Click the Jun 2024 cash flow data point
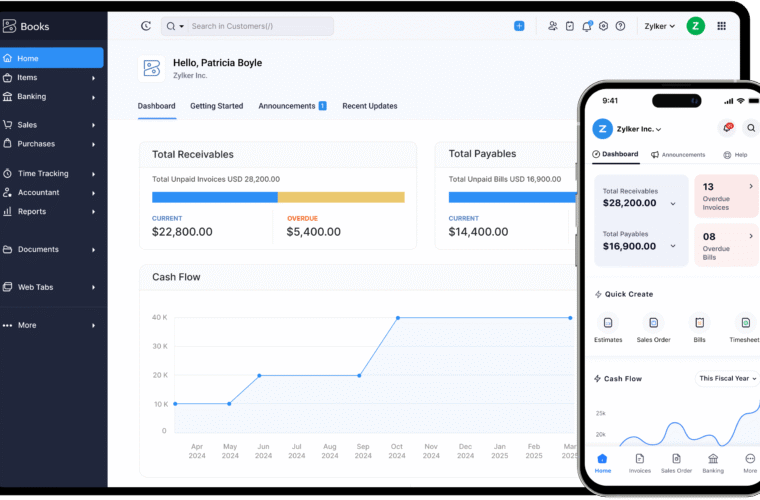Screen dimensions: 760x500 click(259, 375)
